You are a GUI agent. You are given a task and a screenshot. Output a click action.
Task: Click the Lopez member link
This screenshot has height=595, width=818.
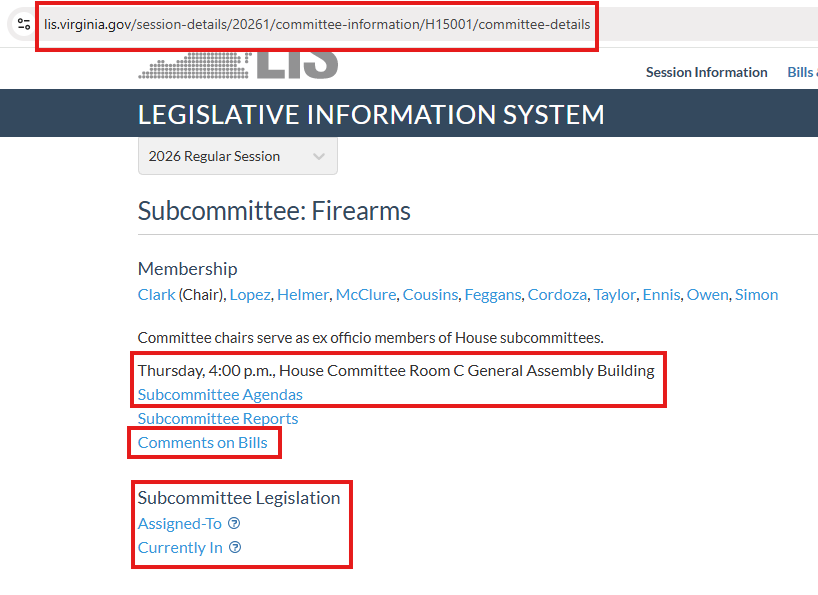251,294
